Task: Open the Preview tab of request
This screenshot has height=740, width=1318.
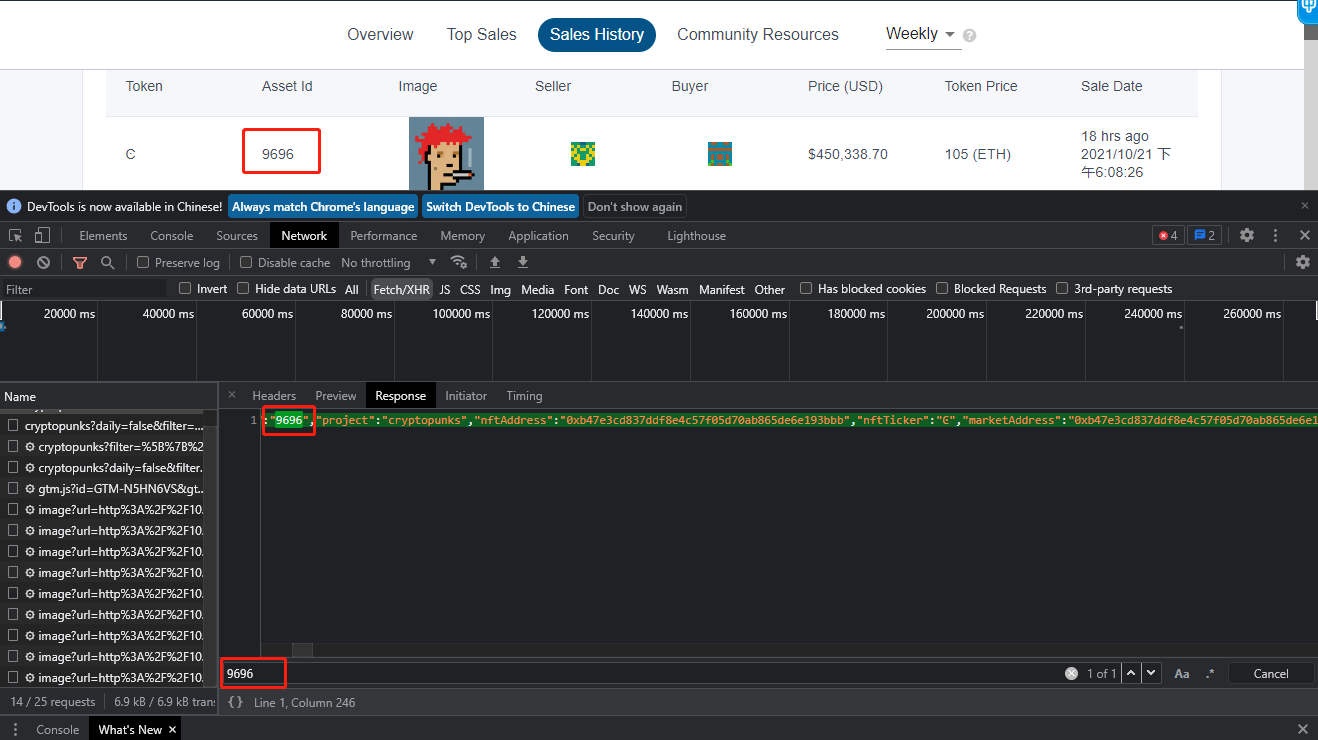Action: point(336,396)
